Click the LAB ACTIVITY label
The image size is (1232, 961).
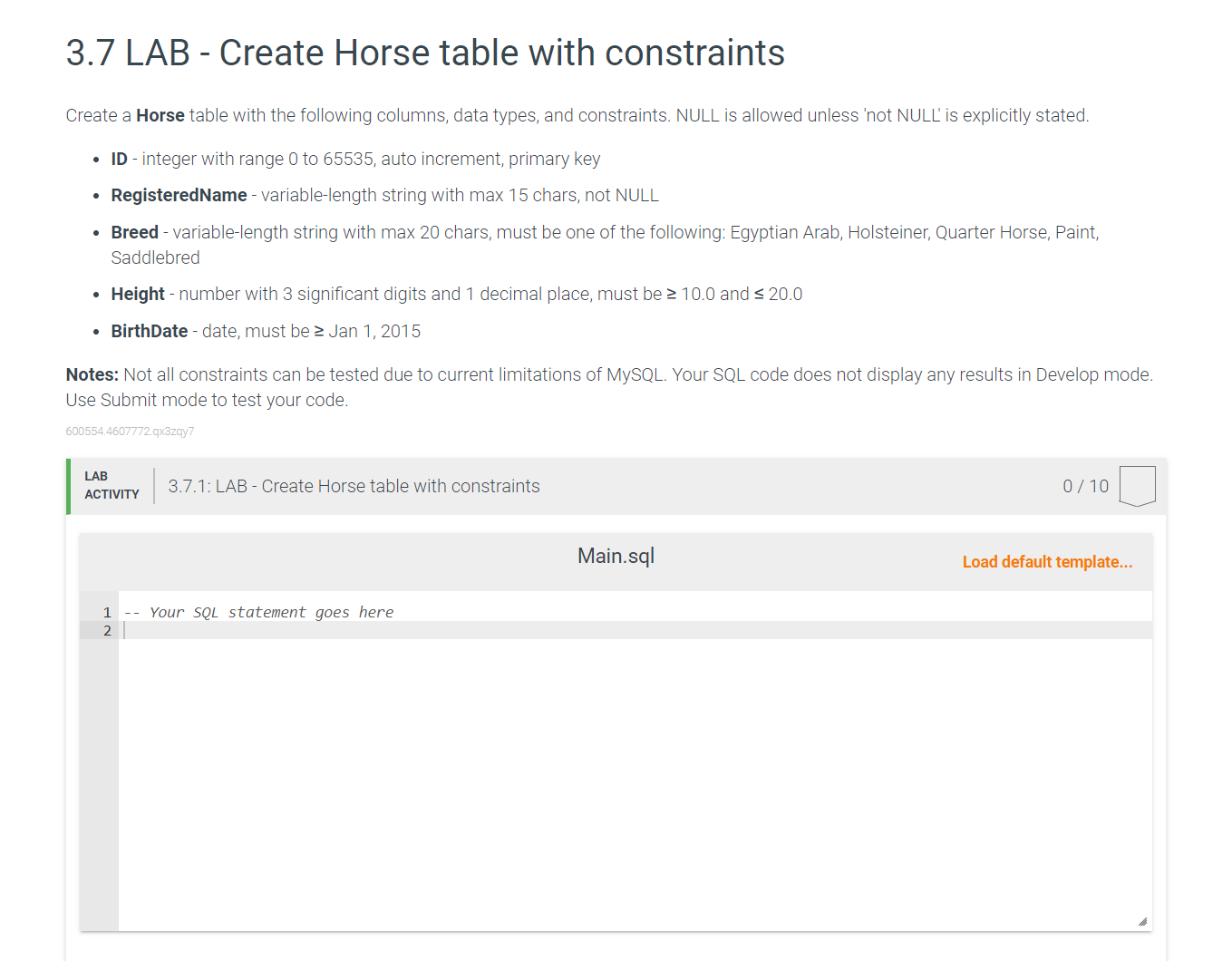[112, 485]
